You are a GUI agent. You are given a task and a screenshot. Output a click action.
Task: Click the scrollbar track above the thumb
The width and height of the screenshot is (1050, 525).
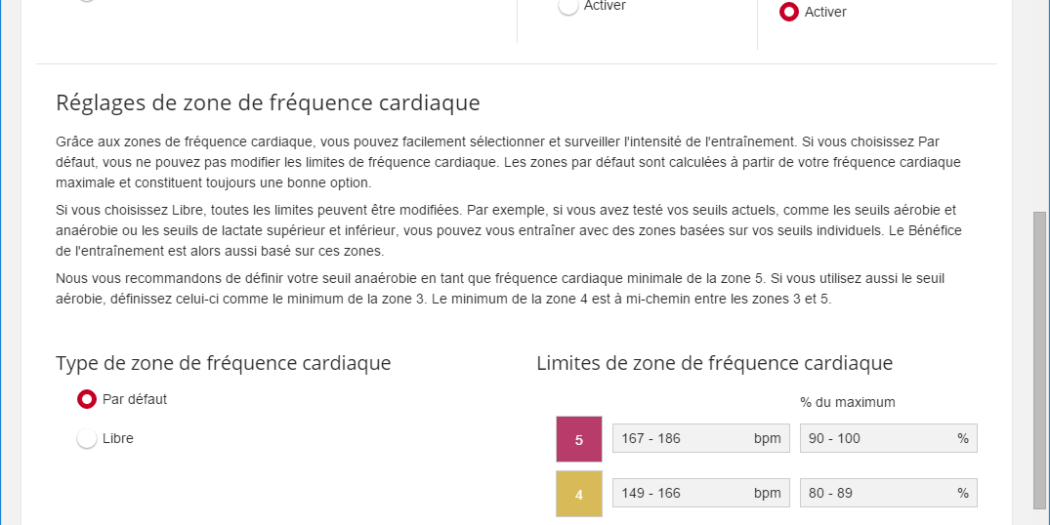point(1040,100)
